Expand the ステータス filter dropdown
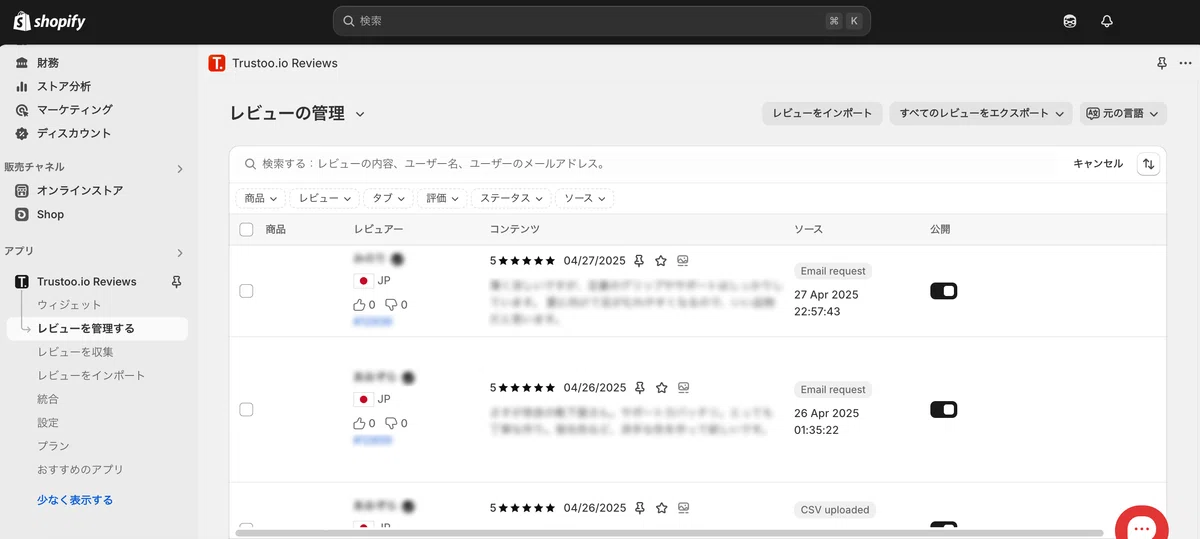Image resolution: width=1200 pixels, height=539 pixels. [x=511, y=199]
